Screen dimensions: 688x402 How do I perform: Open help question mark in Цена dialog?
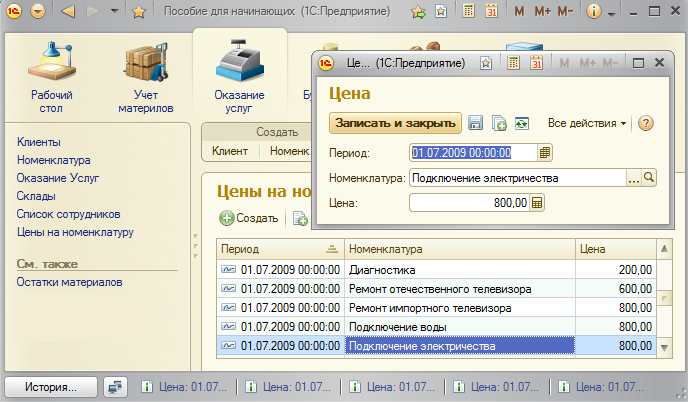coord(645,123)
